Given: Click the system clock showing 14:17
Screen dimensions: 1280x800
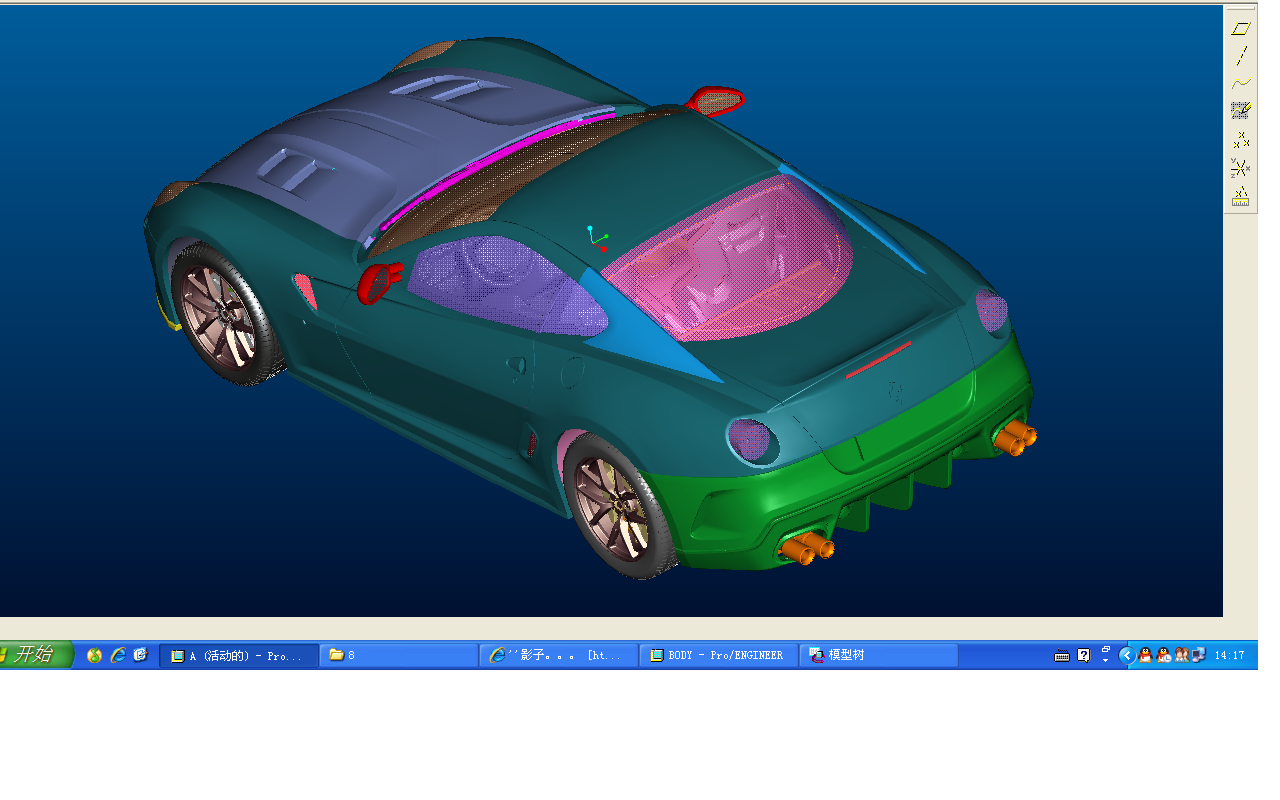Looking at the screenshot, I should tap(1229, 656).
